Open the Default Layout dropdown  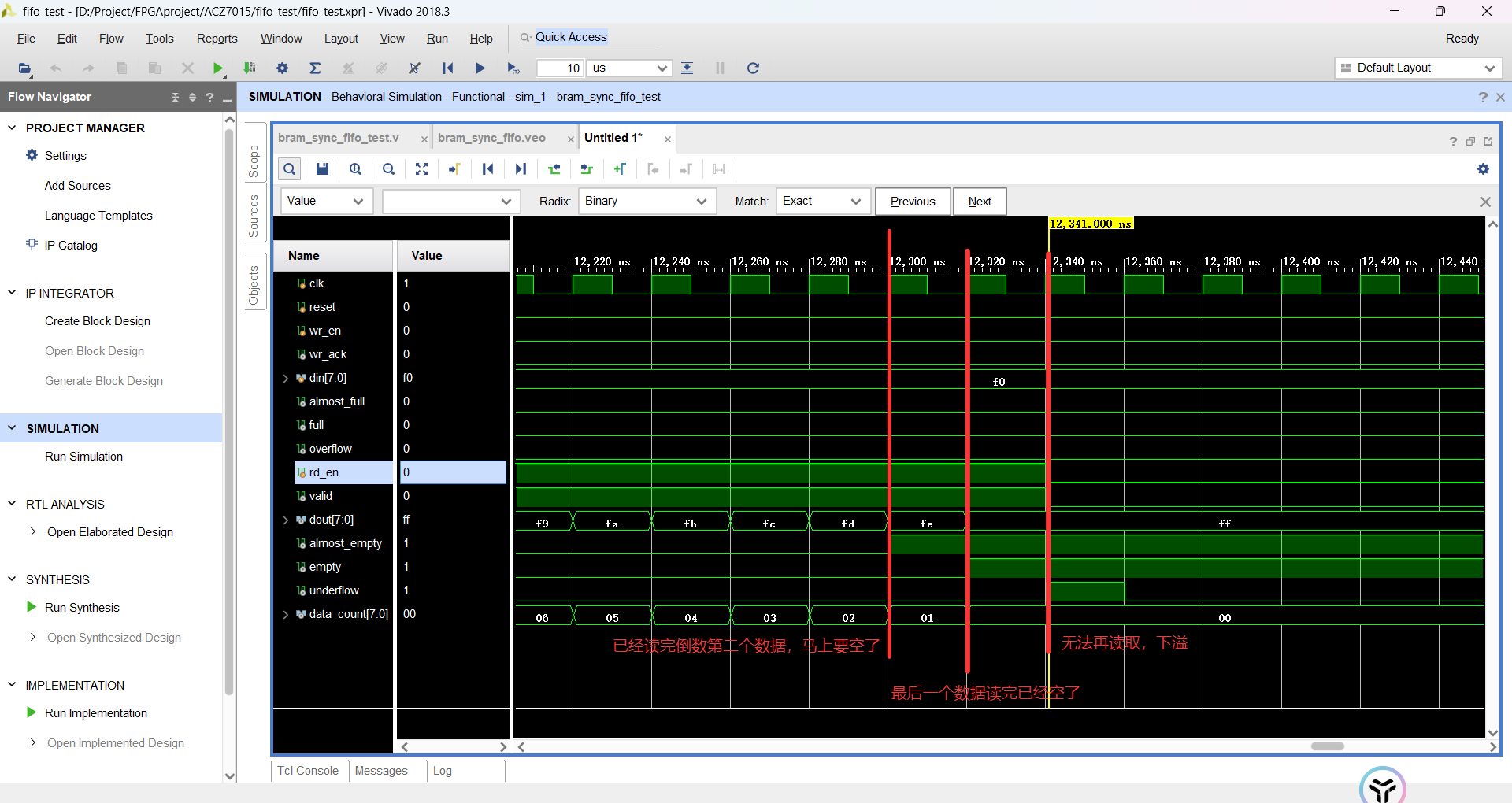[1418, 68]
